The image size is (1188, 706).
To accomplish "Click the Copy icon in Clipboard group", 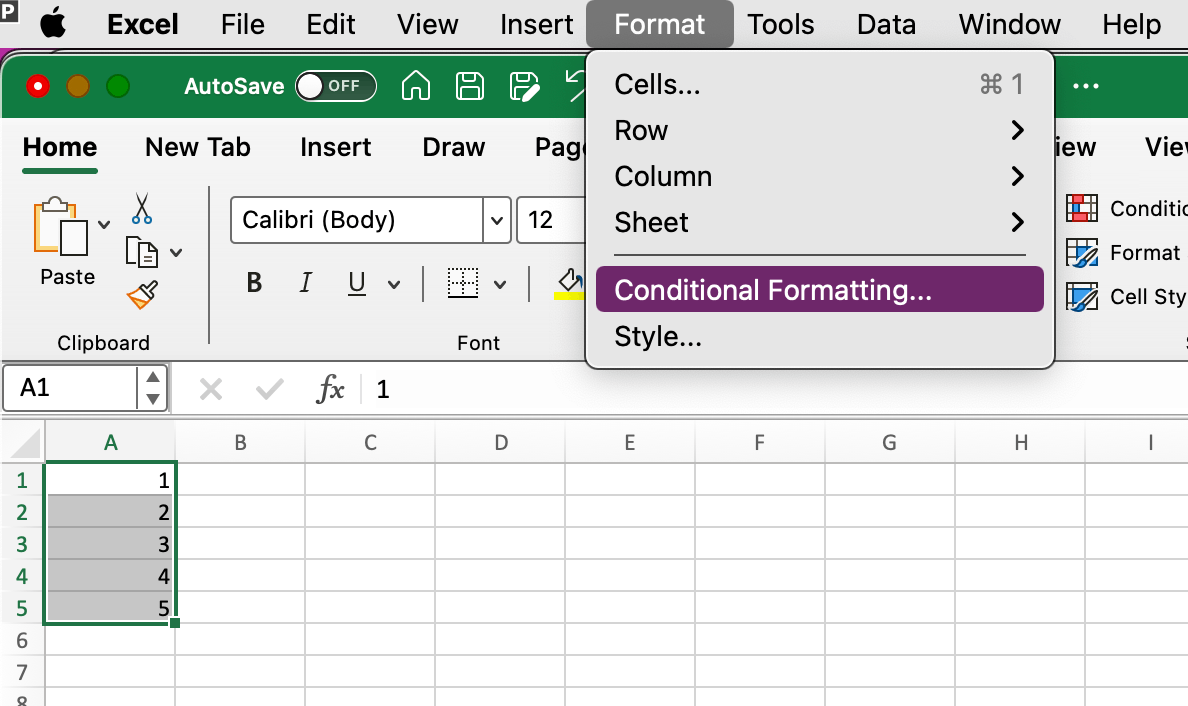I will point(141,252).
